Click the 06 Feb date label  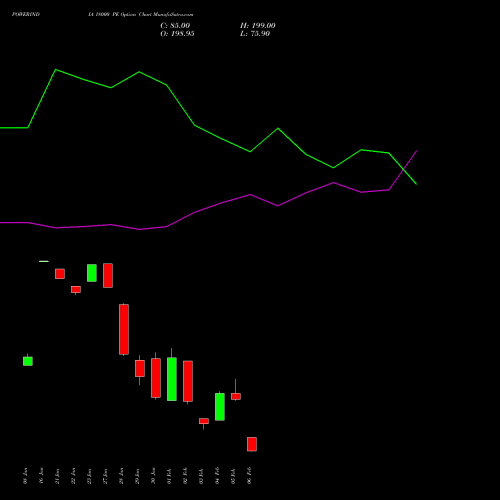pyautogui.click(x=250, y=476)
